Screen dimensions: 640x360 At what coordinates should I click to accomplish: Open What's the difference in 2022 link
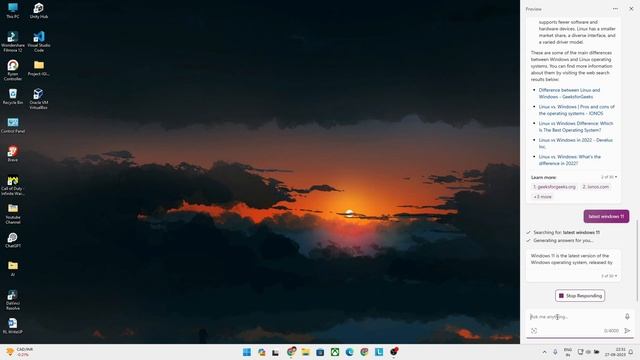click(570, 160)
